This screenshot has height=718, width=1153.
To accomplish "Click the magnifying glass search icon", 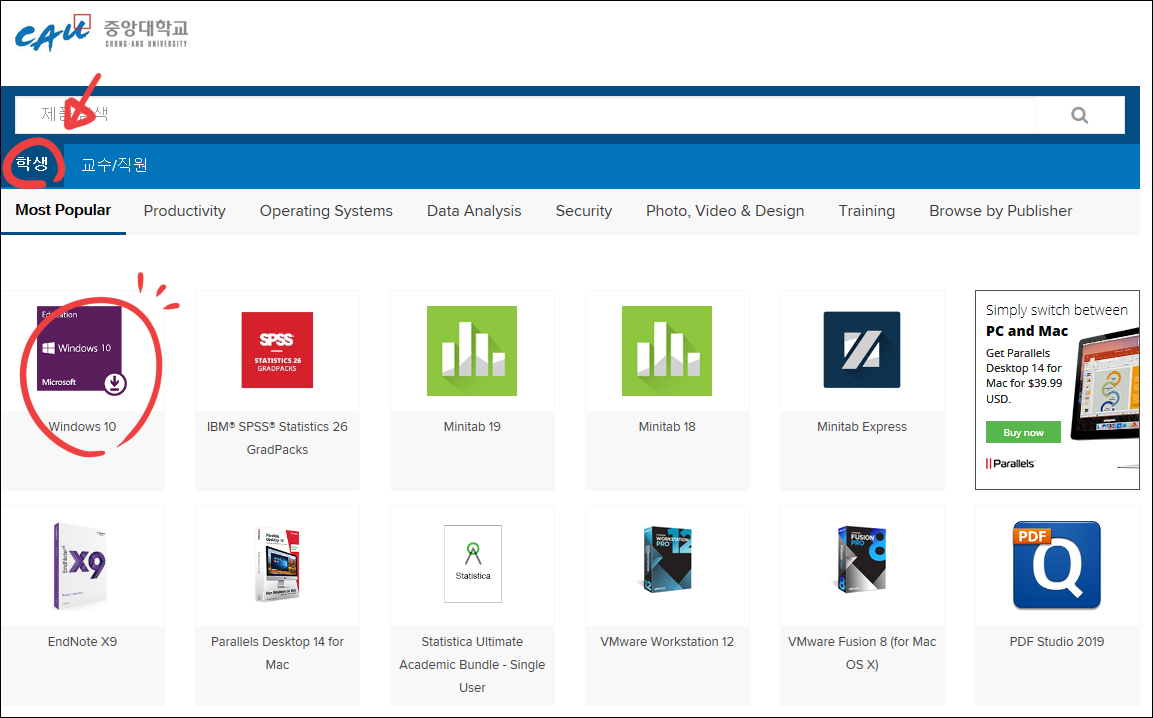I will (1079, 115).
